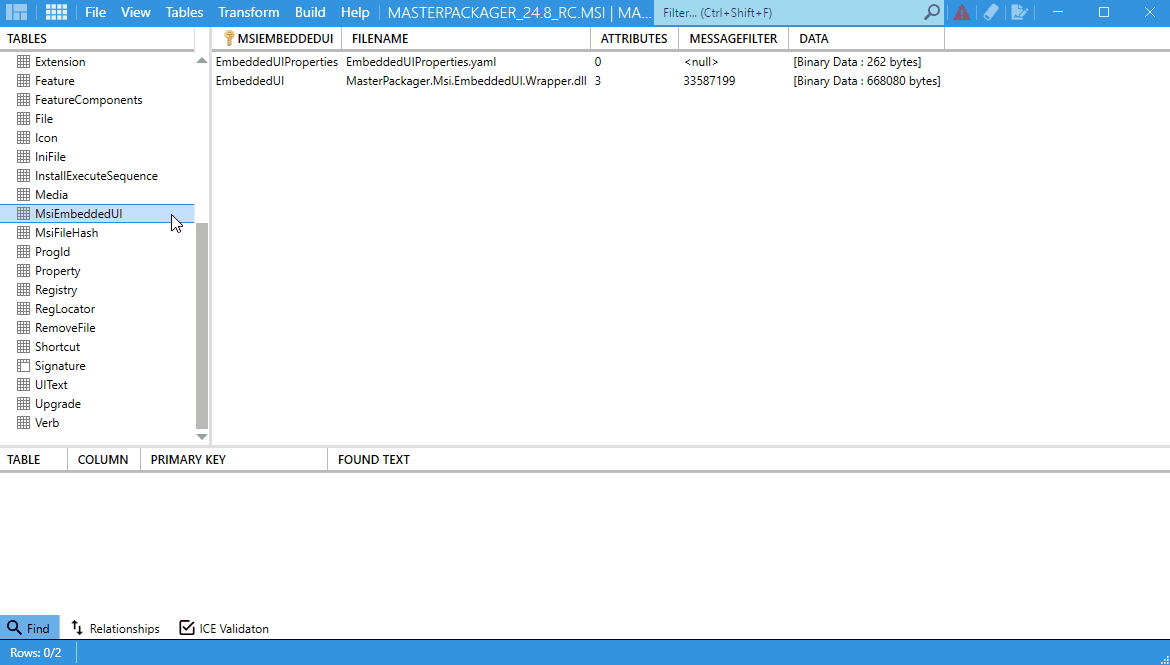Click the MasterPackager.Msi.EmbeddedUI.Wrapper.dll cell
The image size is (1170, 665).
pos(466,81)
